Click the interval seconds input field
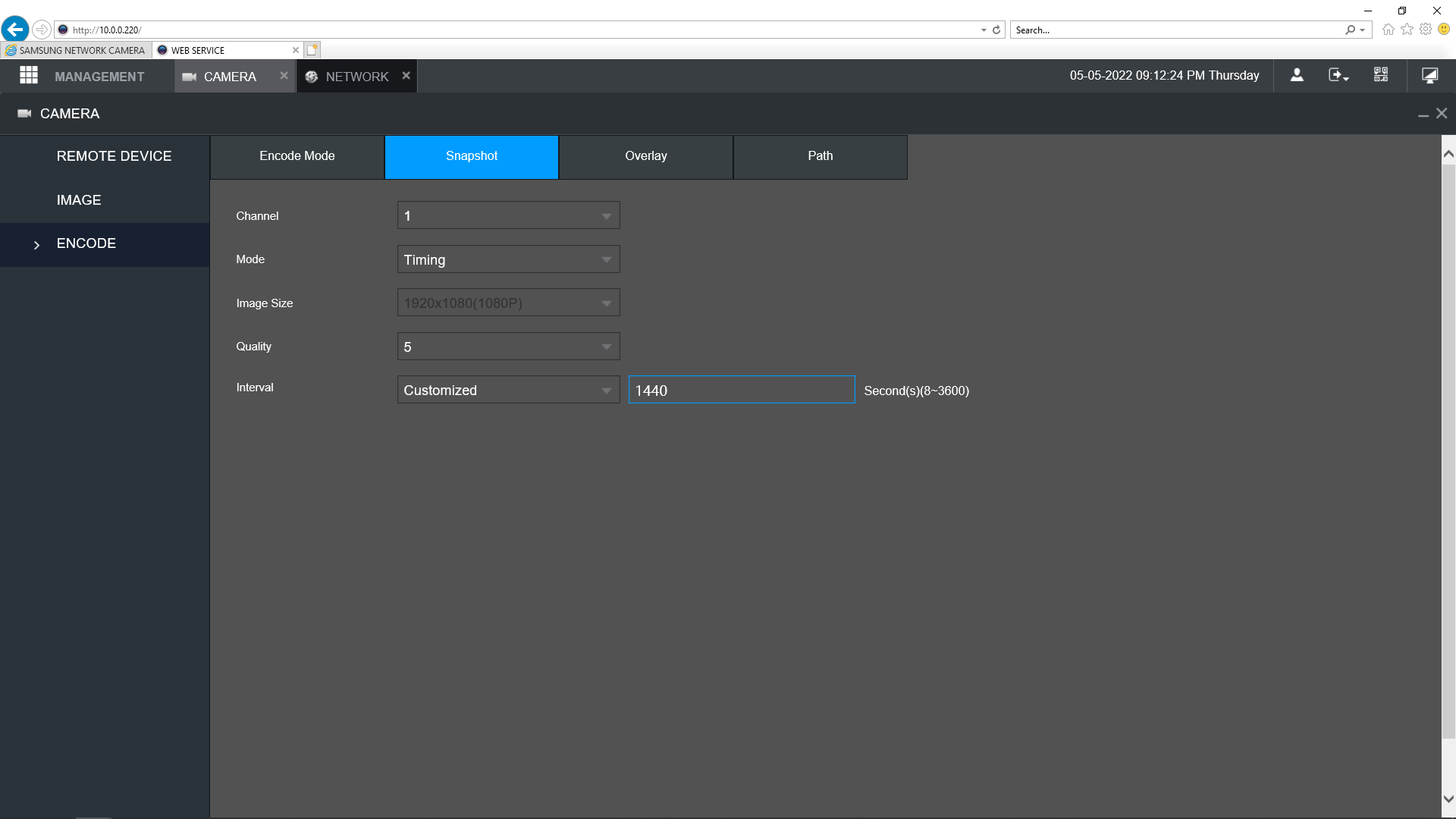1456x819 pixels. point(742,390)
